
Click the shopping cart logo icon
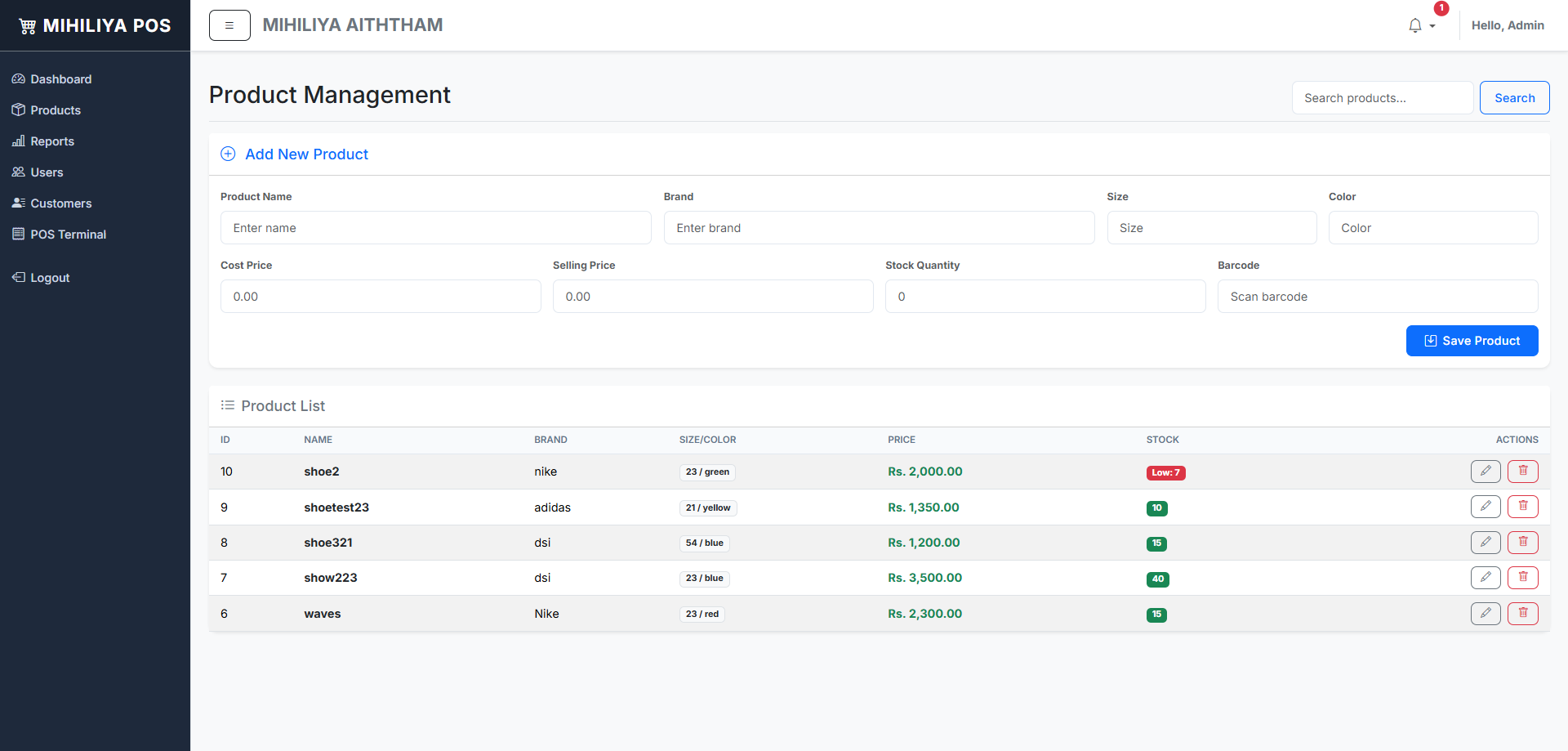point(27,26)
